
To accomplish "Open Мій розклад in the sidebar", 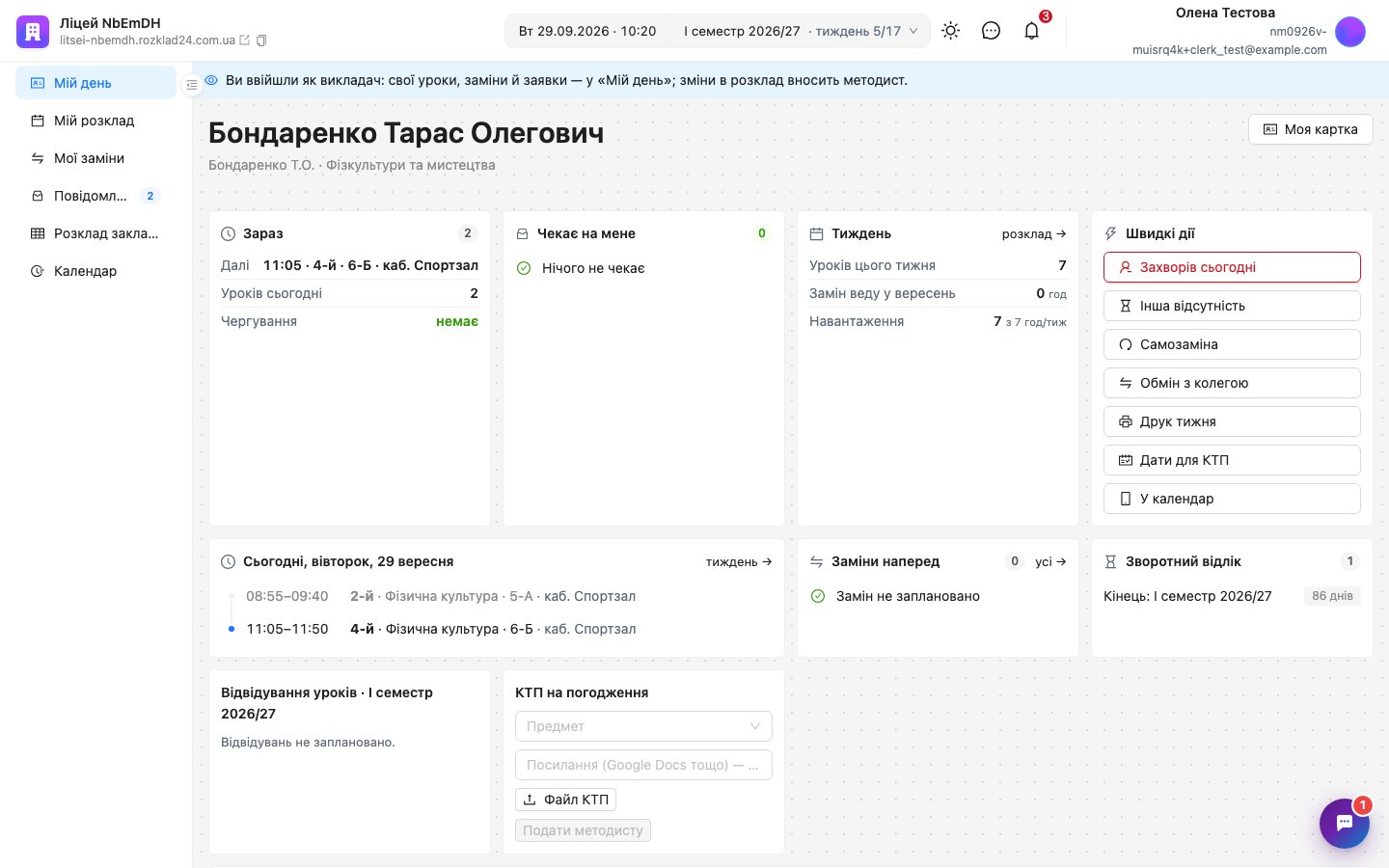I will pos(95,121).
